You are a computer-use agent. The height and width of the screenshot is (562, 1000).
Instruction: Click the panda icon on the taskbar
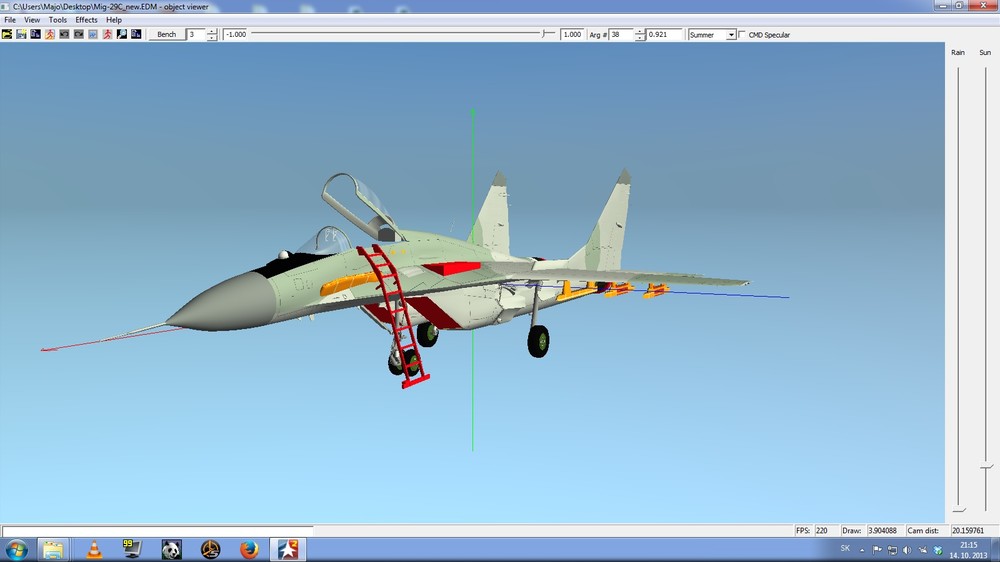(171, 549)
